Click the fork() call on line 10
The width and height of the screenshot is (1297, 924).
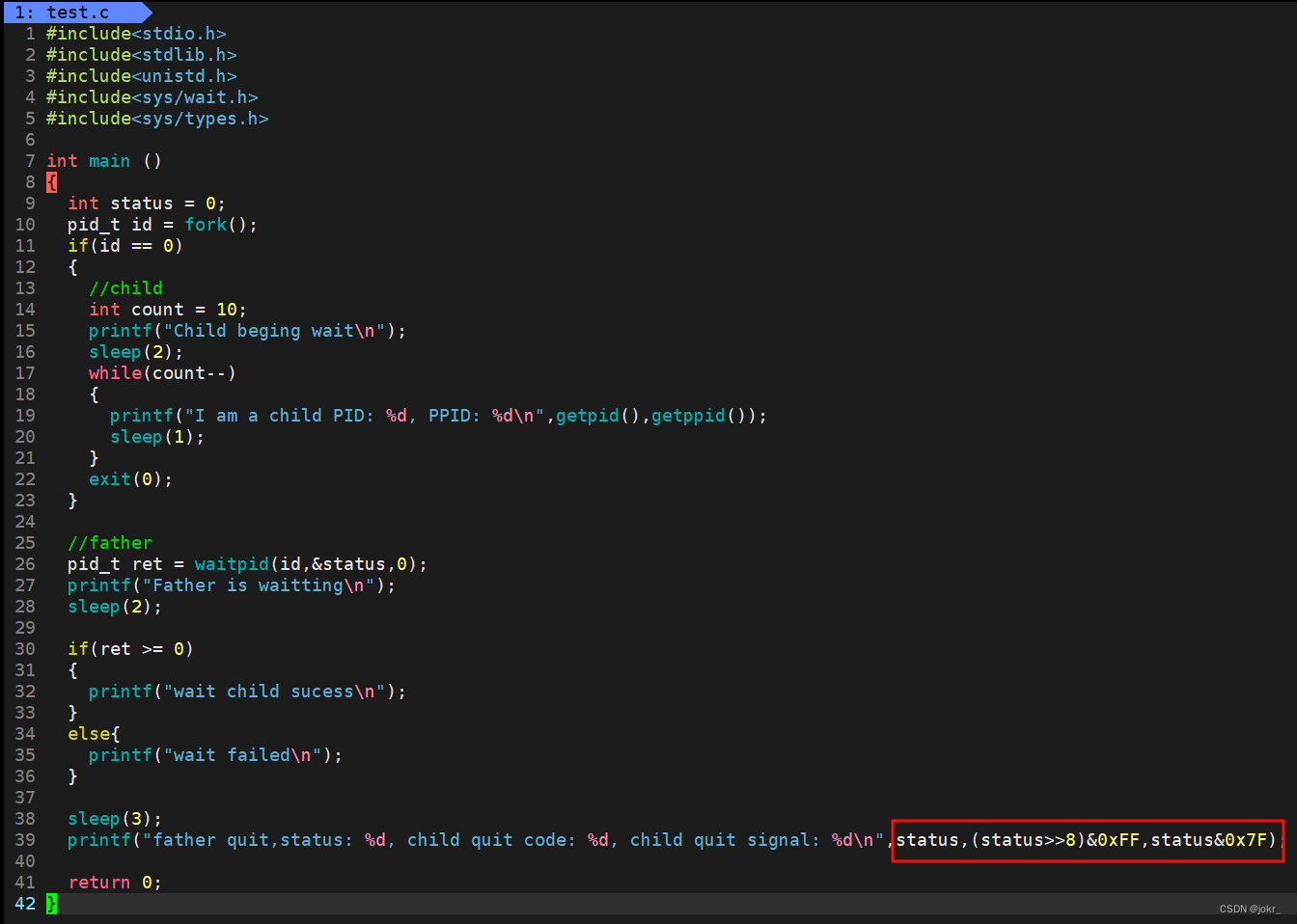tap(216, 225)
